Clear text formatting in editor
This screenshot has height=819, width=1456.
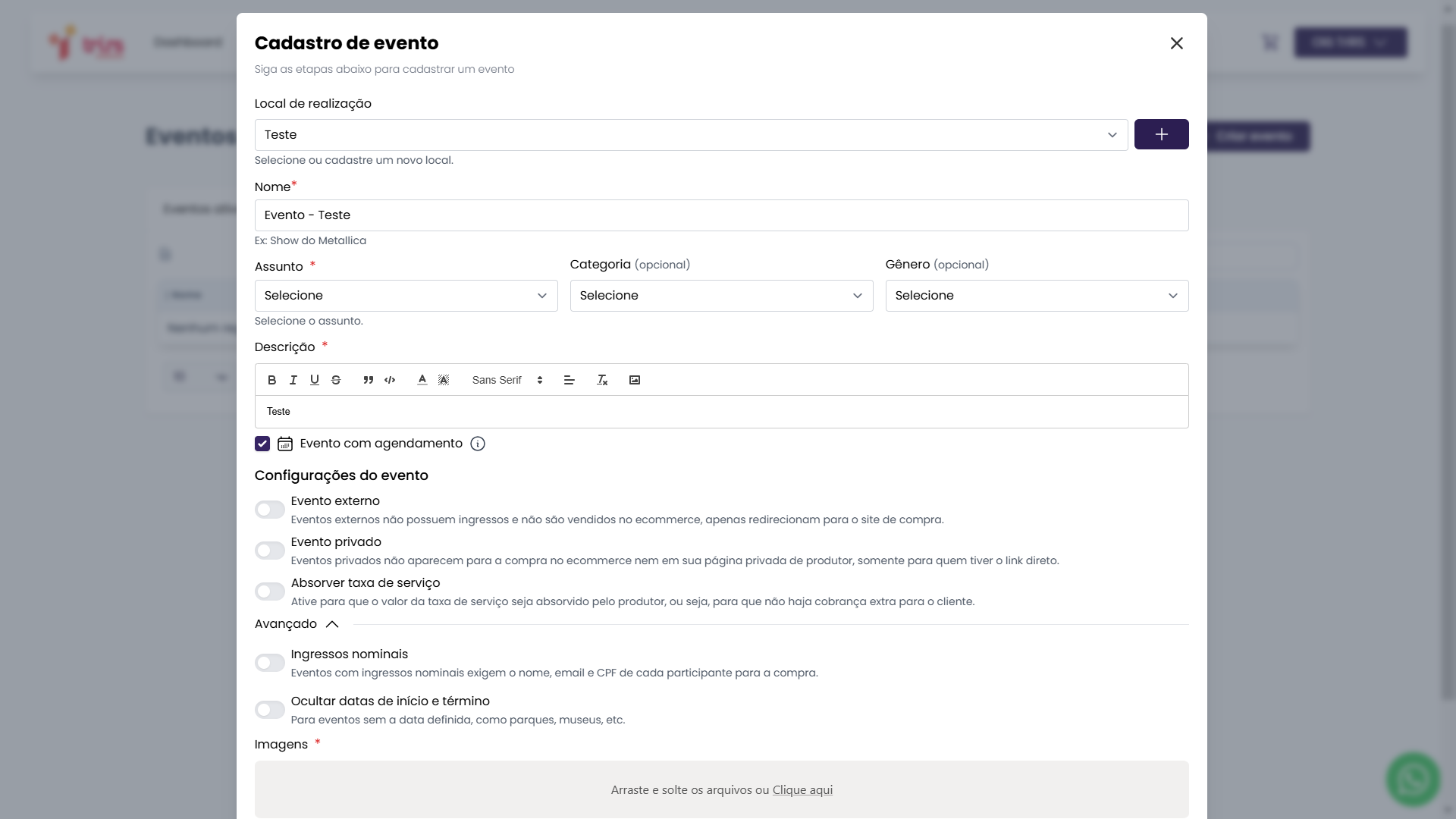tap(602, 380)
